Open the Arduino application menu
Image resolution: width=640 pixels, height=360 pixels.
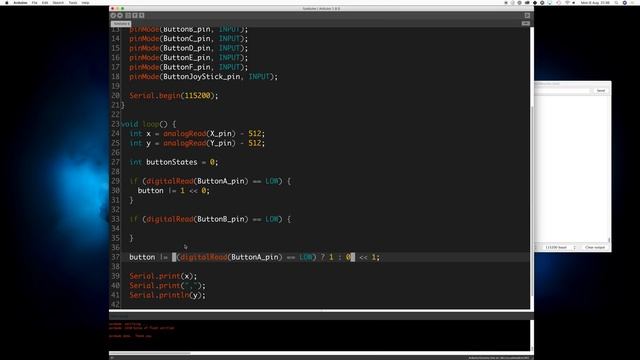[20, 2]
